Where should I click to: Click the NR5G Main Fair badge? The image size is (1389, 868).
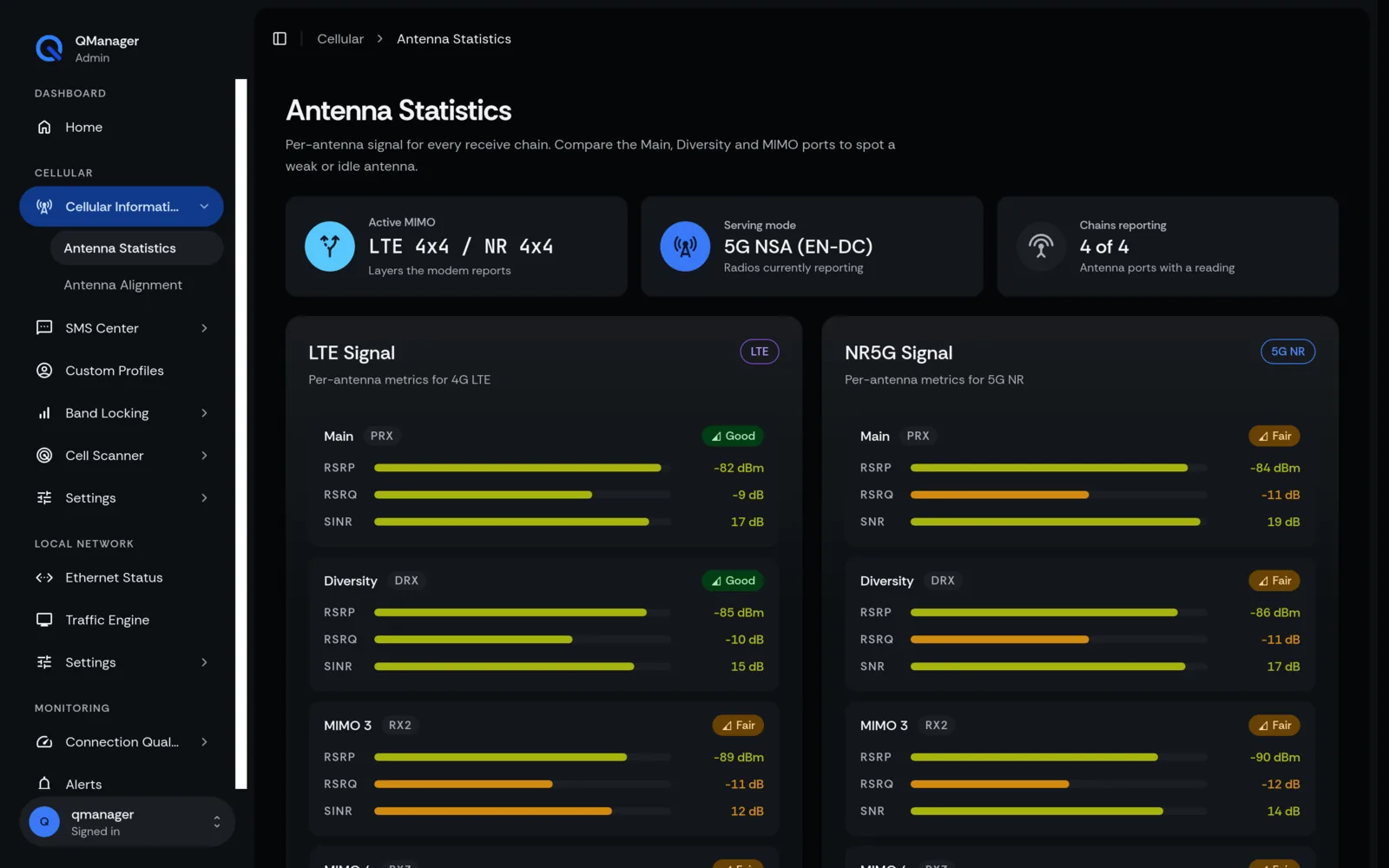(x=1274, y=436)
